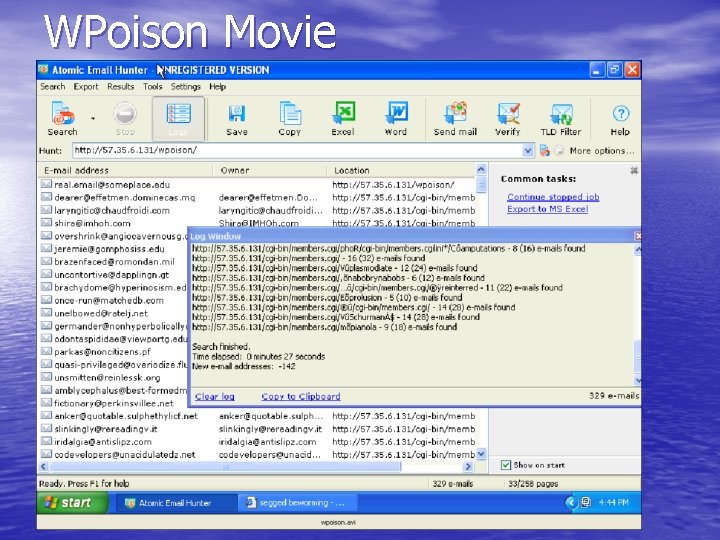Screen dimensions: 720x540
Task: Click the Search toolbar icon
Action: click(62, 118)
